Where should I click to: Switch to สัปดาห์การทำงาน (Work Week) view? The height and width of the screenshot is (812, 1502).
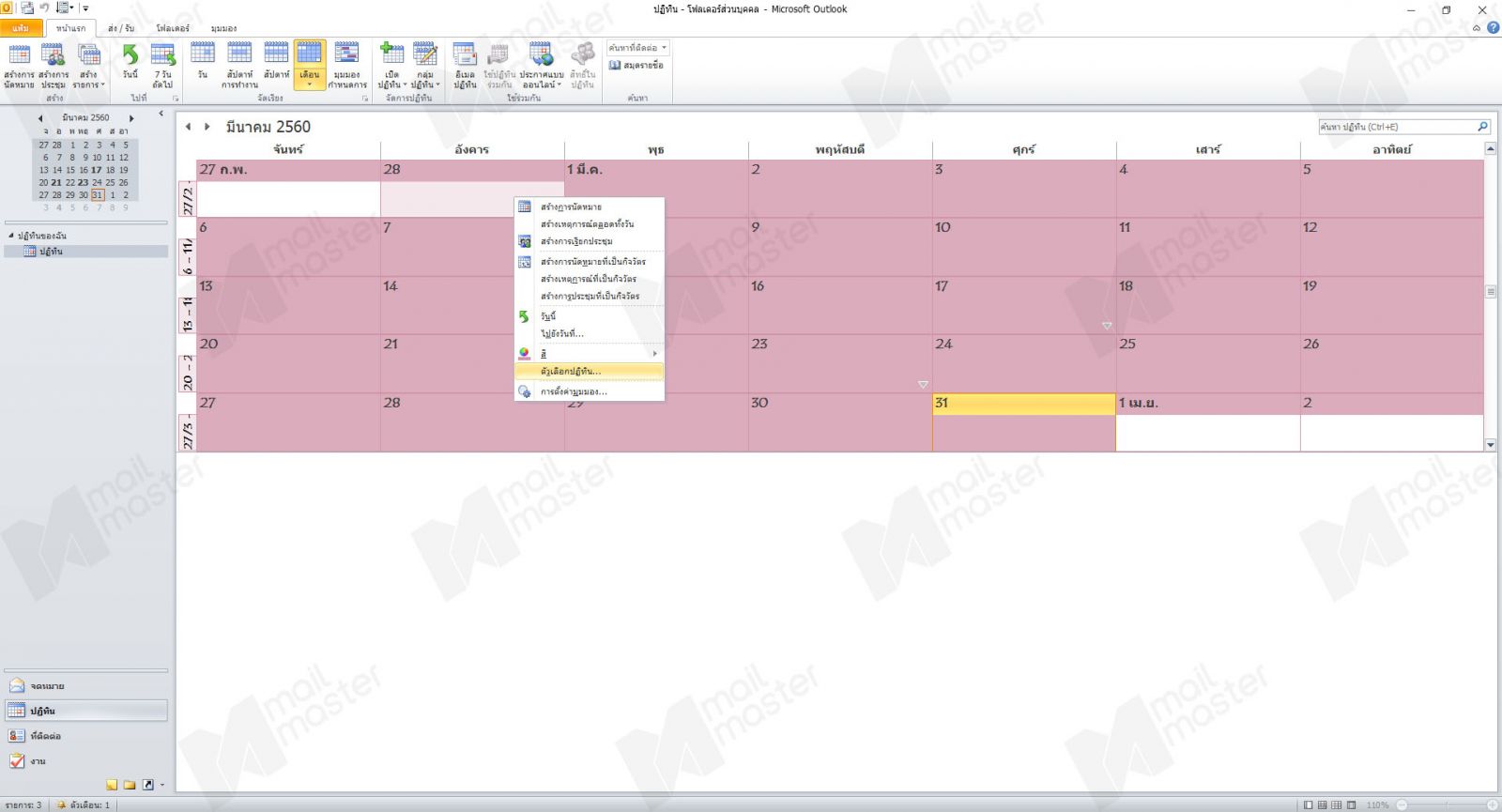point(239,66)
